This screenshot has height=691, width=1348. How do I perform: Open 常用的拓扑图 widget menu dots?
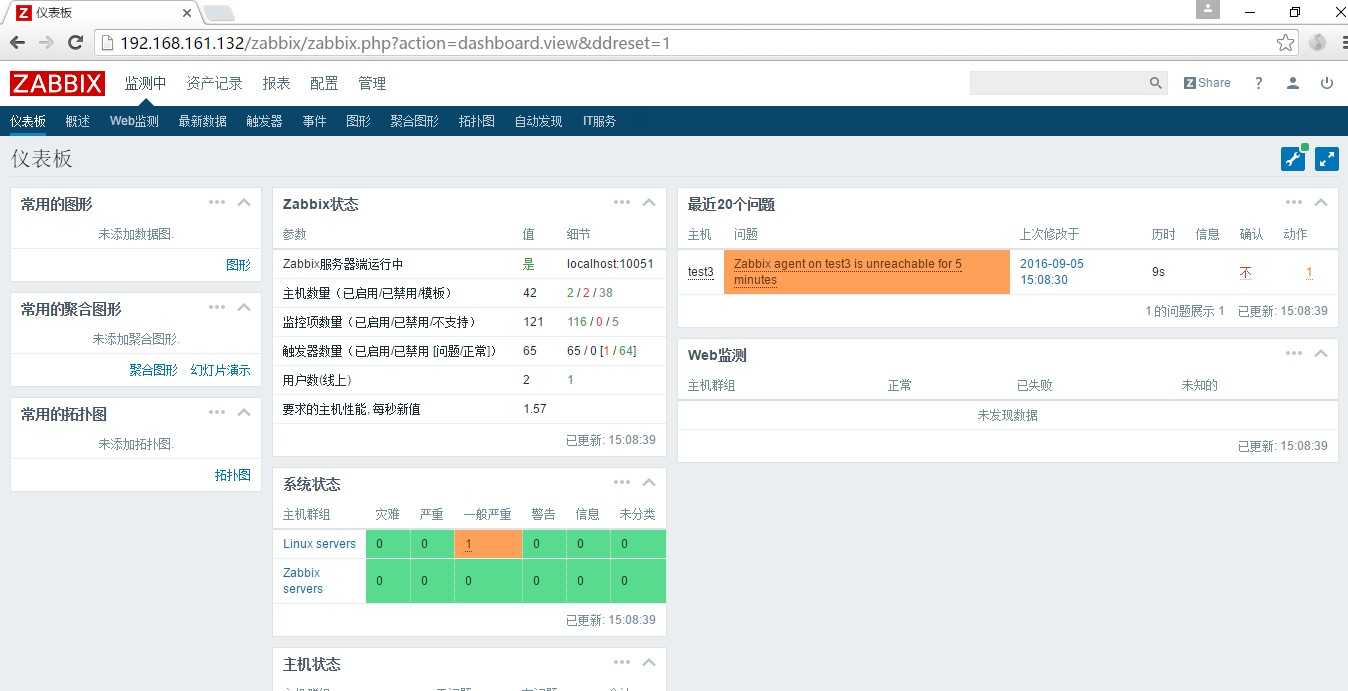tap(217, 412)
